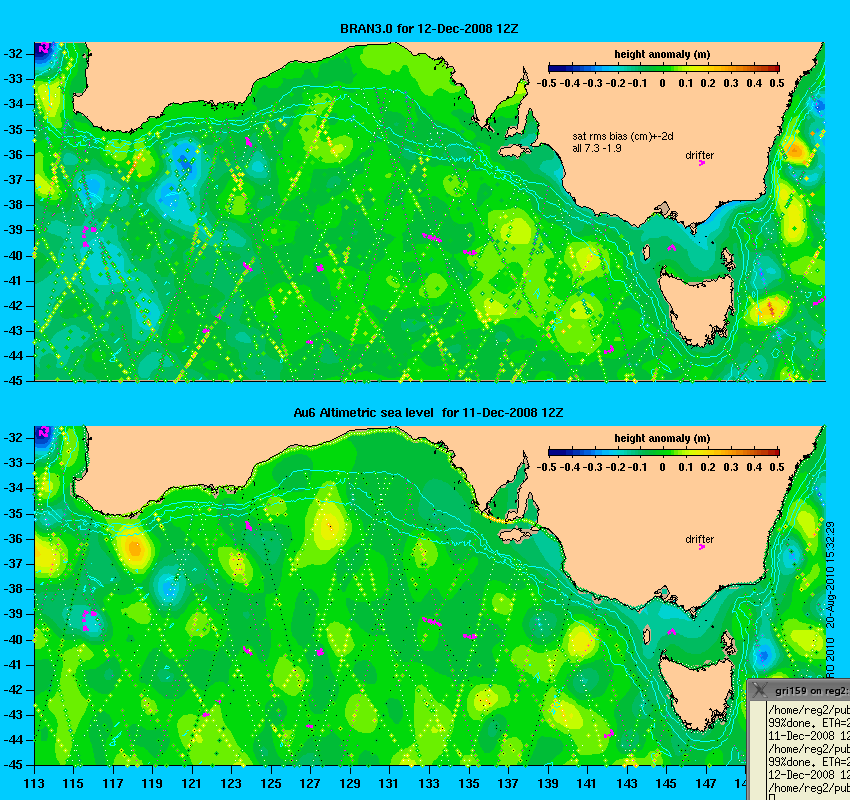Click the -40 latitude label of the BRAN3.0 map

[13, 256]
